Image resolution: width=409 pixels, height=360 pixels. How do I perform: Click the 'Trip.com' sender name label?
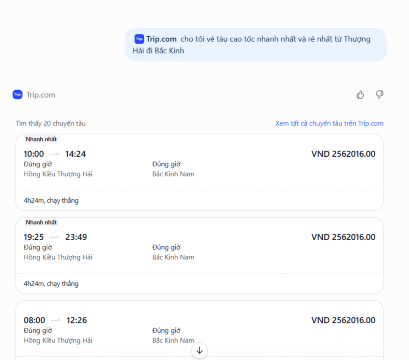41,95
